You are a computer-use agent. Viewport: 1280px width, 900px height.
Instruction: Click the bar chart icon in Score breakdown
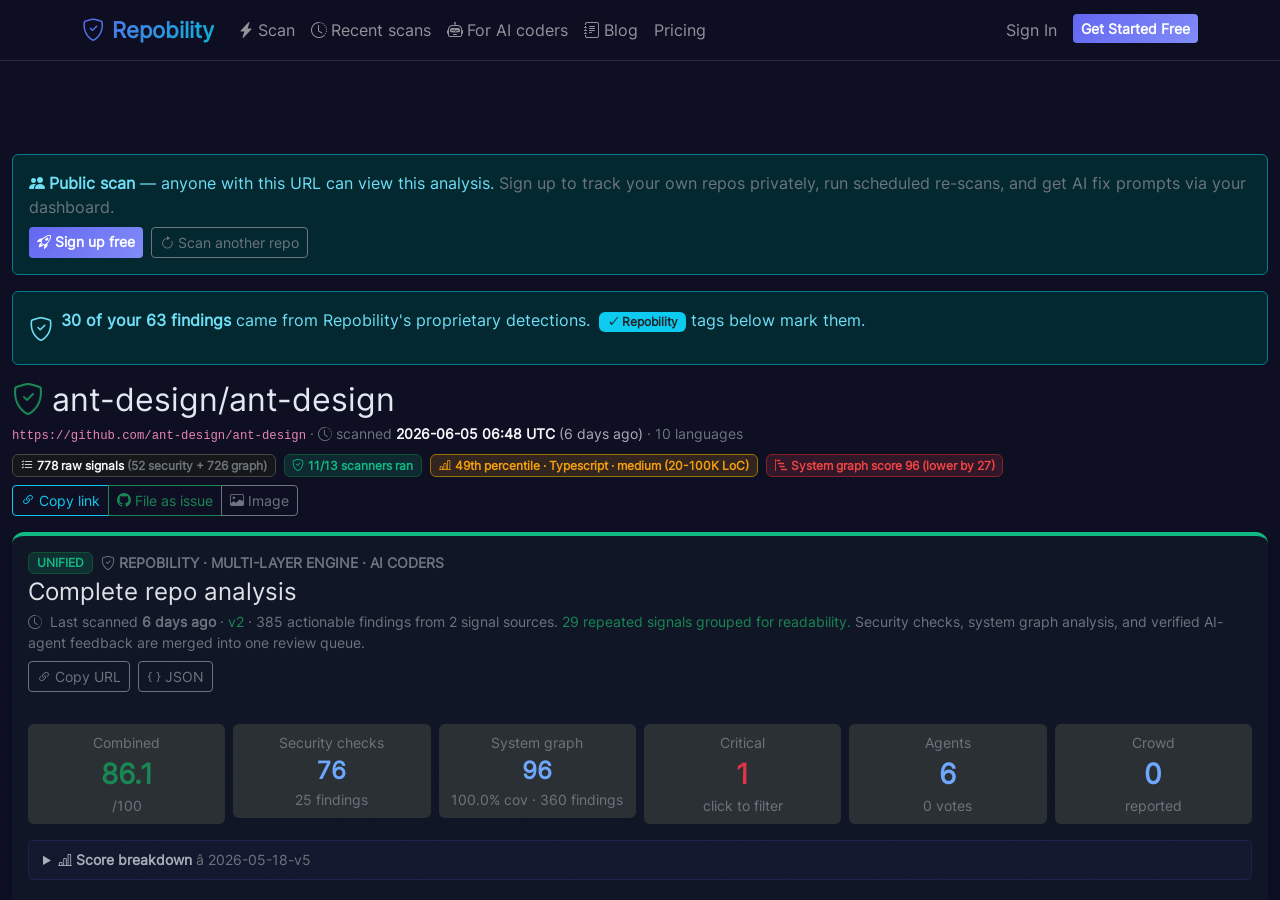[65, 860]
